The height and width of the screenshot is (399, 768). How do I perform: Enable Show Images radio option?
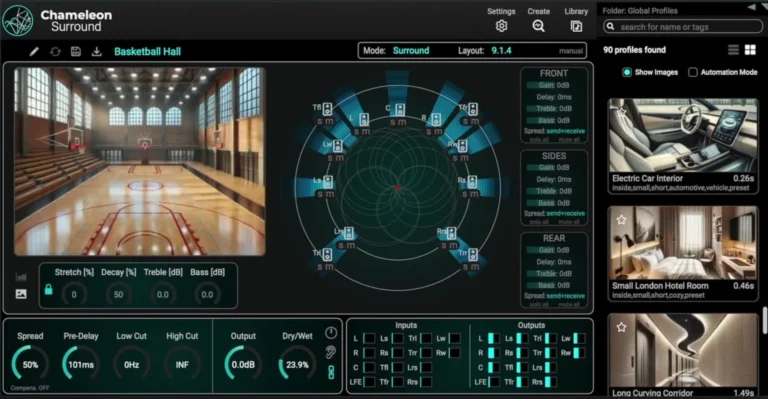click(626, 72)
